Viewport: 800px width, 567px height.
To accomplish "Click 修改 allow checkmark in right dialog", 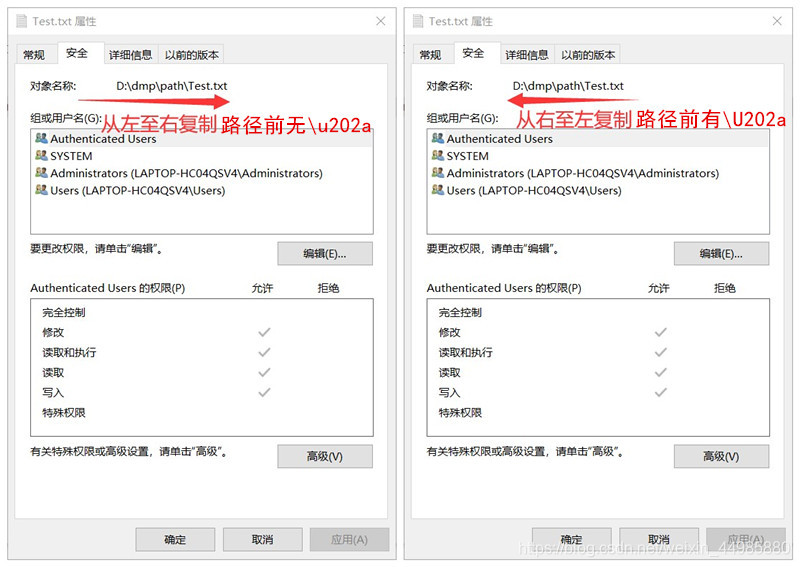I will (x=661, y=332).
